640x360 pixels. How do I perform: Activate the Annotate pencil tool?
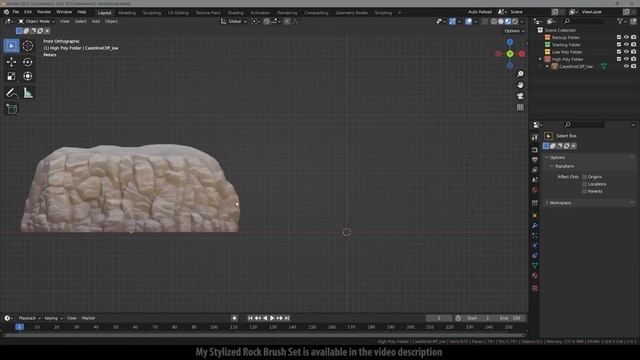click(x=11, y=93)
